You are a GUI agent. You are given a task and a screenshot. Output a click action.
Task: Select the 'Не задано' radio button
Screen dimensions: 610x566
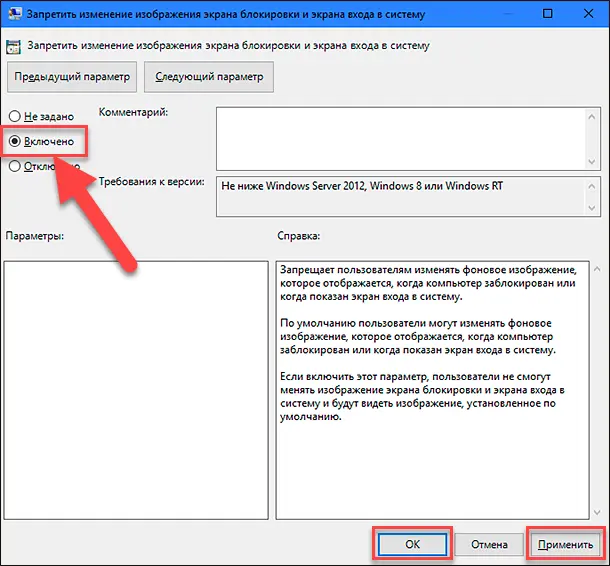coord(15,116)
